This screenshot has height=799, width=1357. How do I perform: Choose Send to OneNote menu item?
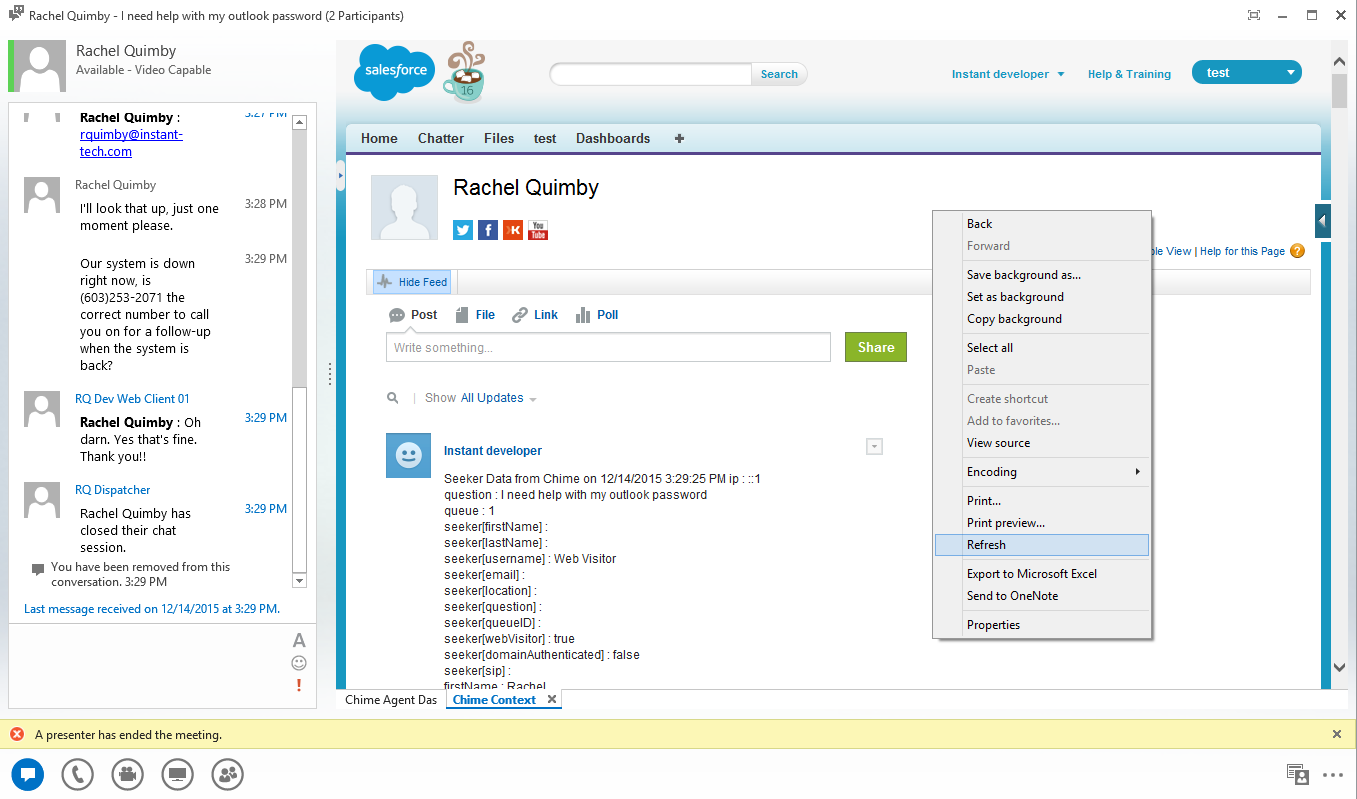(x=1041, y=596)
